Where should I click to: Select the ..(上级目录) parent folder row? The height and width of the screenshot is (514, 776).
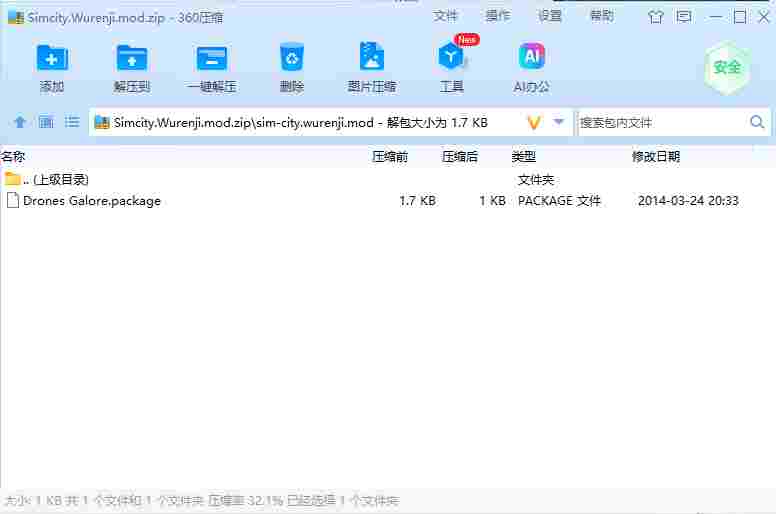click(x=388, y=179)
